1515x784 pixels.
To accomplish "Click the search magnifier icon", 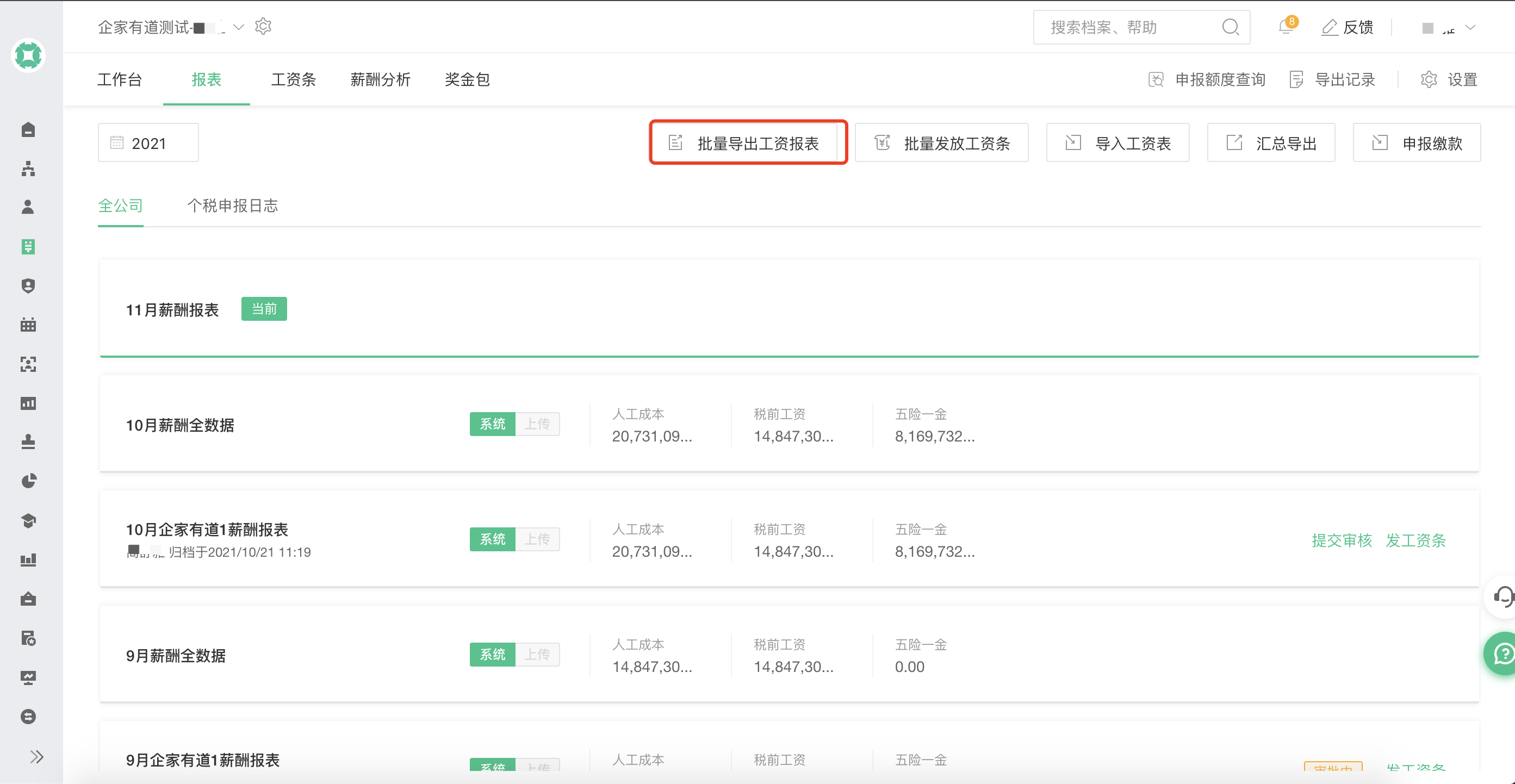I will pyautogui.click(x=1231, y=27).
